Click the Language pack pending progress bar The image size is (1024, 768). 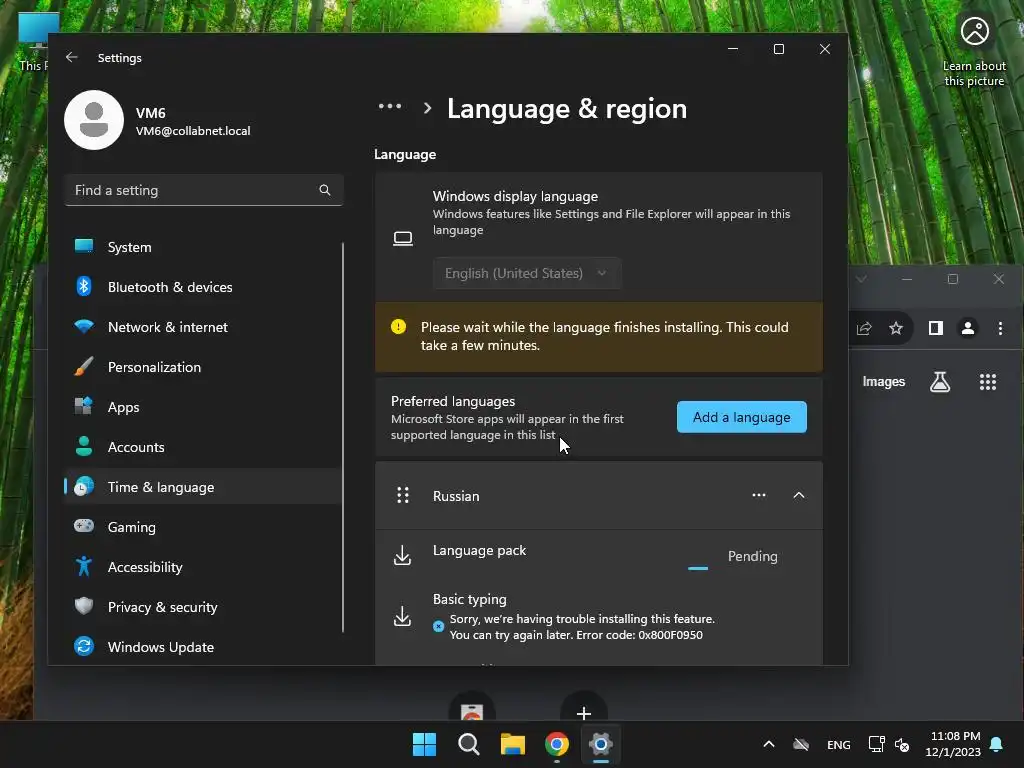pyautogui.click(x=697, y=568)
